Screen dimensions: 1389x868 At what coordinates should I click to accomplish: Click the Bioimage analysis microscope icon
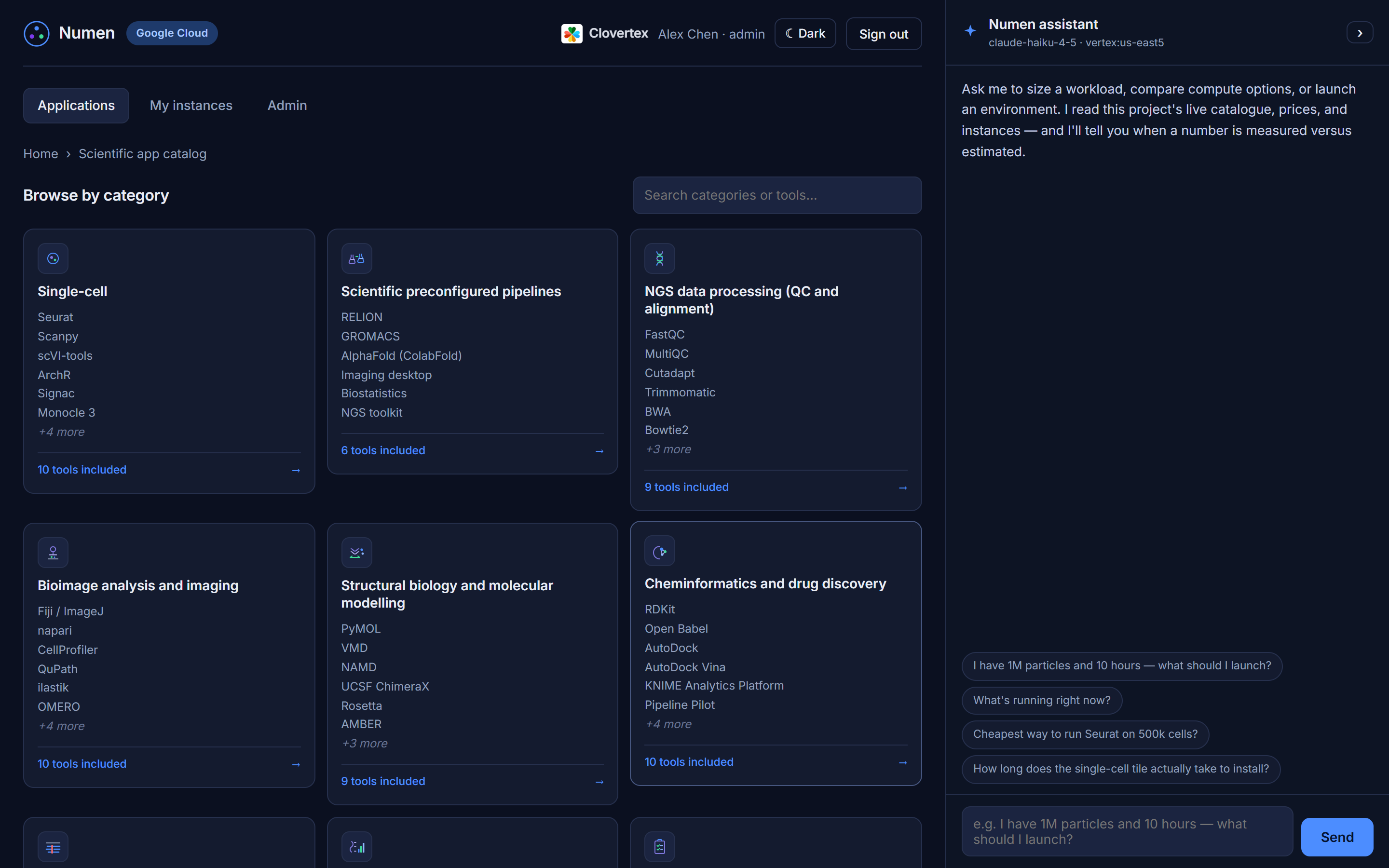point(53,553)
